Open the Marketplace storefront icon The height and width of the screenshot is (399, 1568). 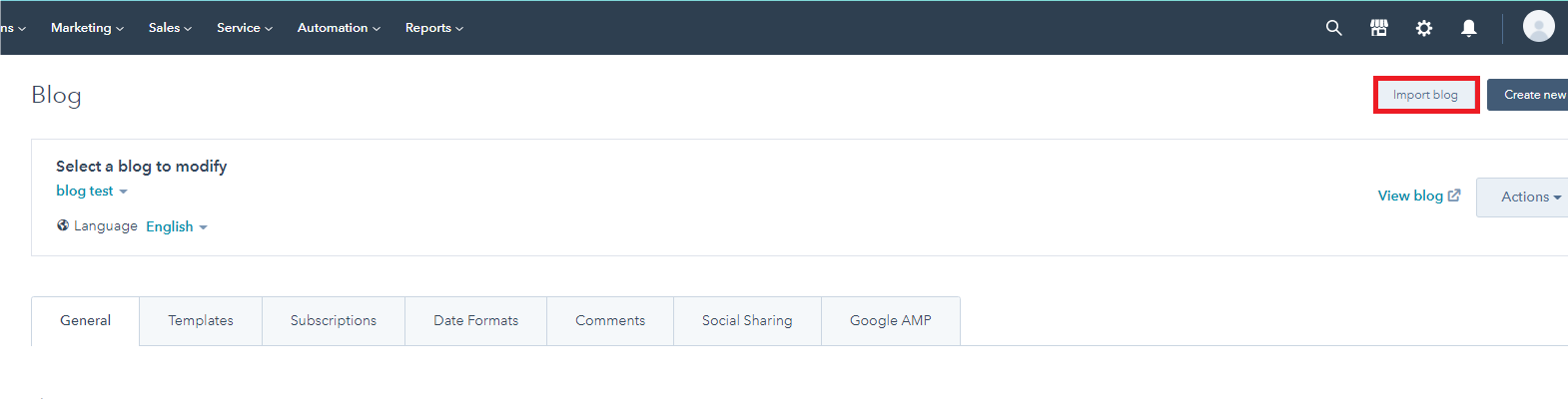(1379, 28)
